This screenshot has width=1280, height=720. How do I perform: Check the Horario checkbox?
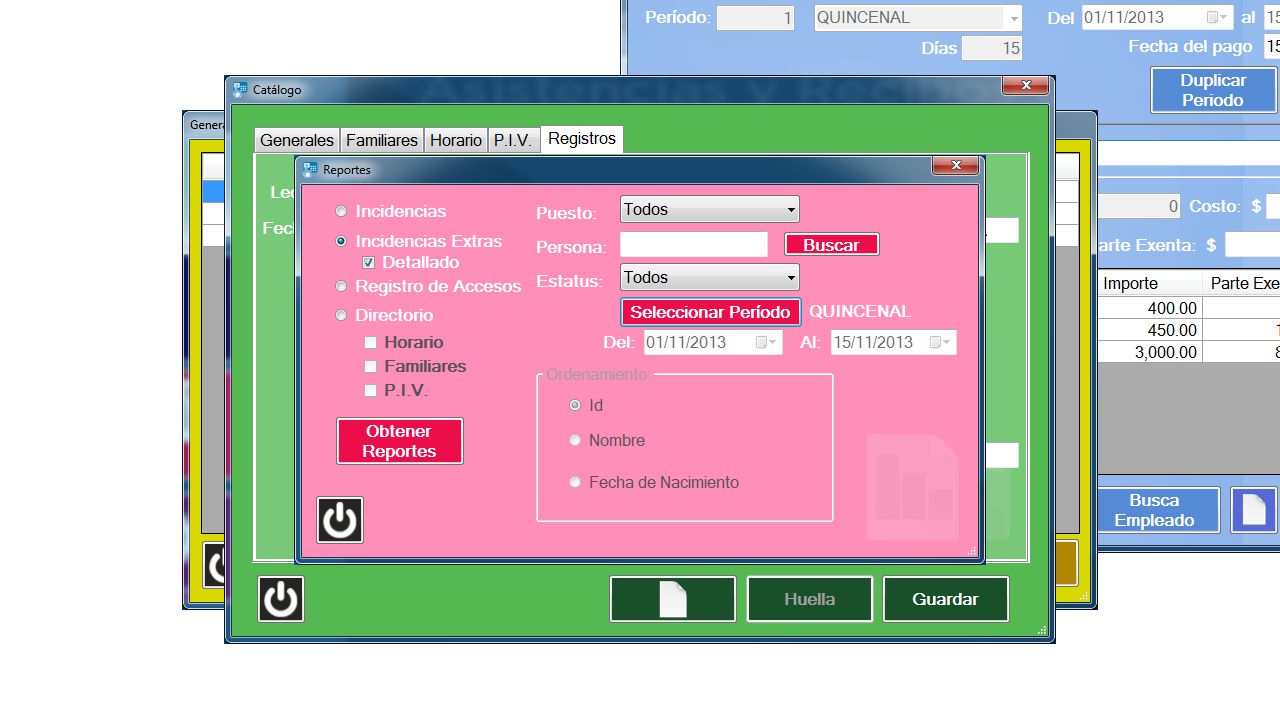tap(371, 342)
